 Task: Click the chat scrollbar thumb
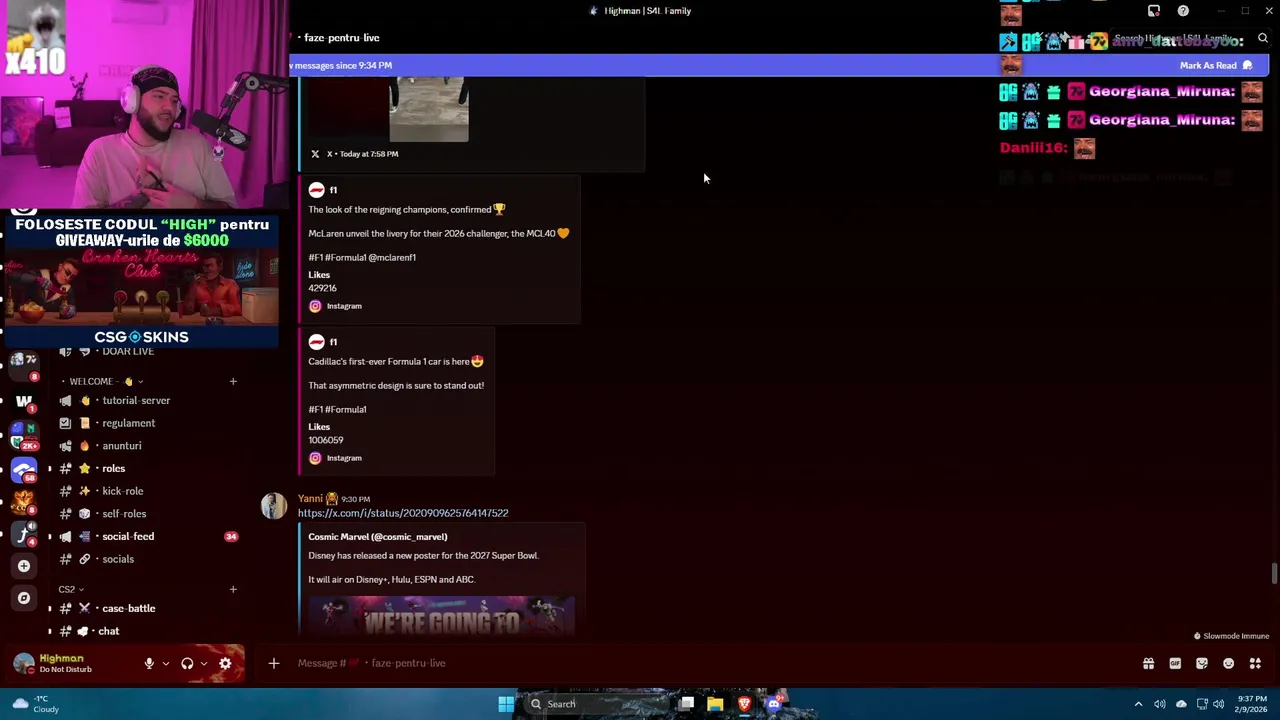1274,574
